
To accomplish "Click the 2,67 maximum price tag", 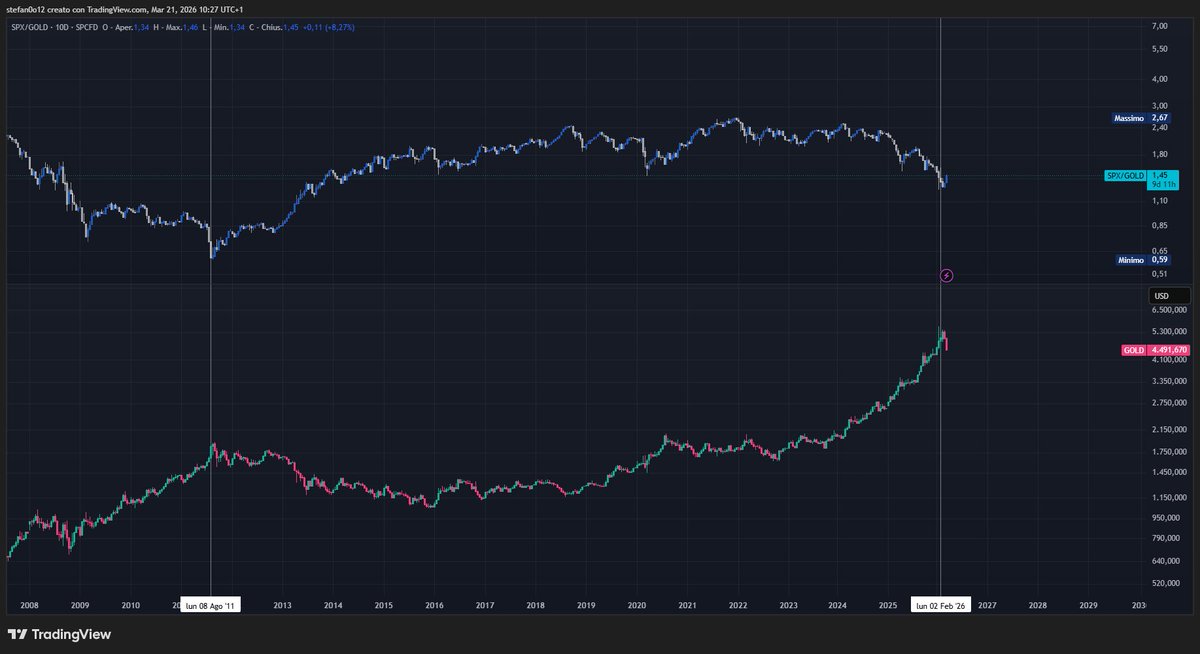I will coord(1160,118).
